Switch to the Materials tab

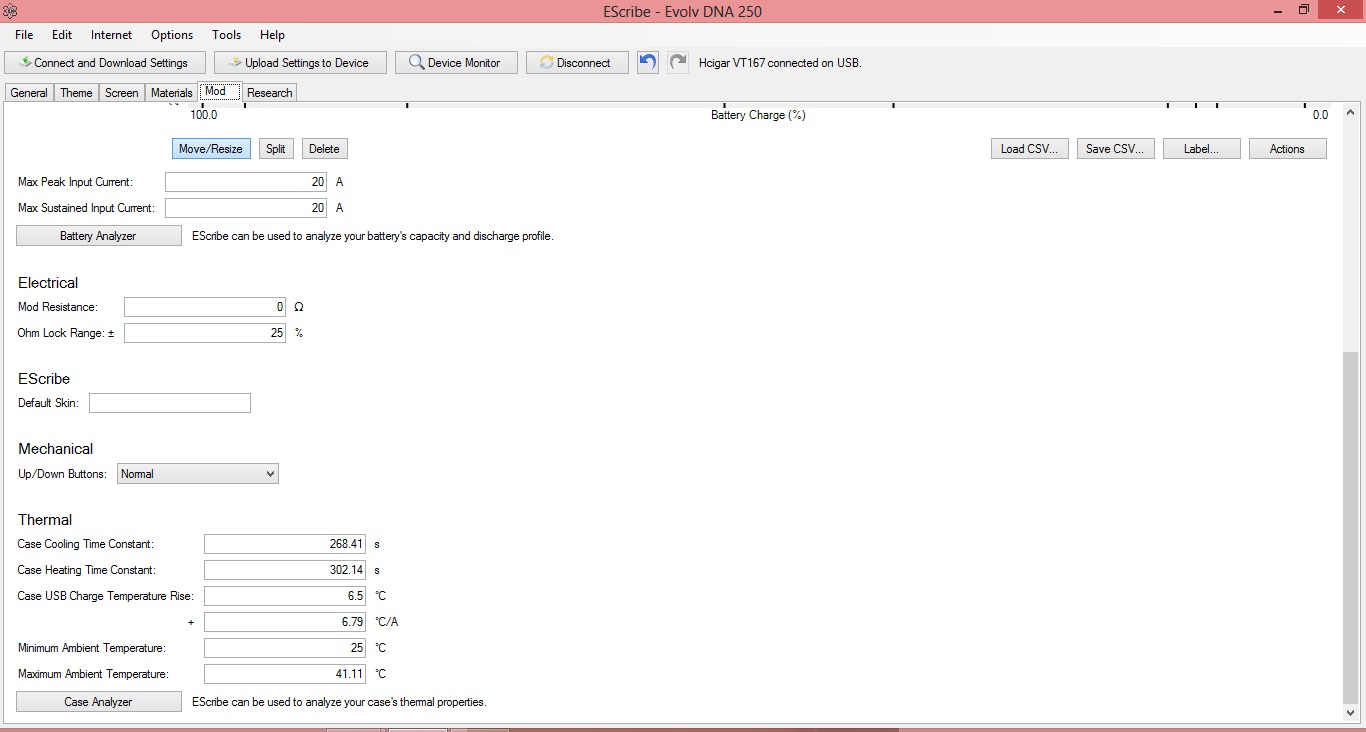pos(171,93)
